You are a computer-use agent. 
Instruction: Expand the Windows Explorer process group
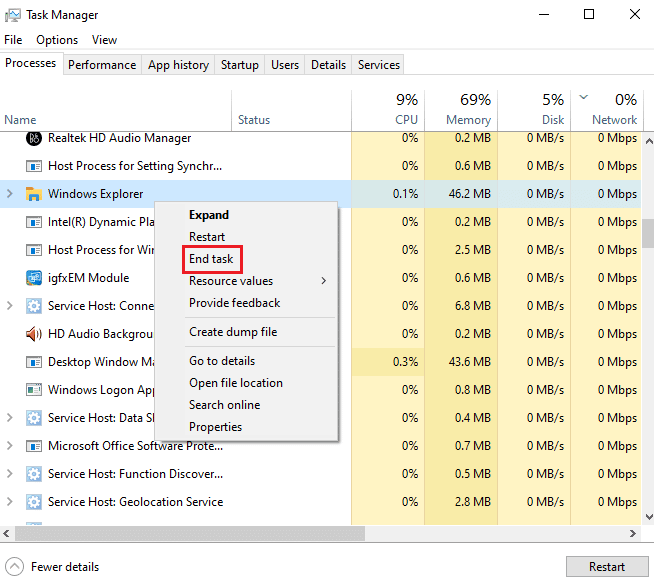click(10, 193)
